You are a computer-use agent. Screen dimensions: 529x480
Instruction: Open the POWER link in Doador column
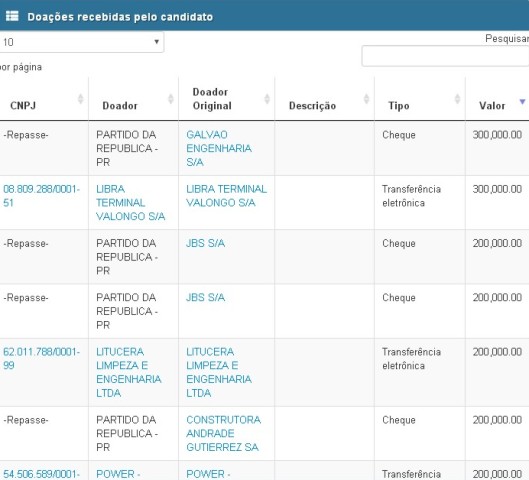[118, 474]
